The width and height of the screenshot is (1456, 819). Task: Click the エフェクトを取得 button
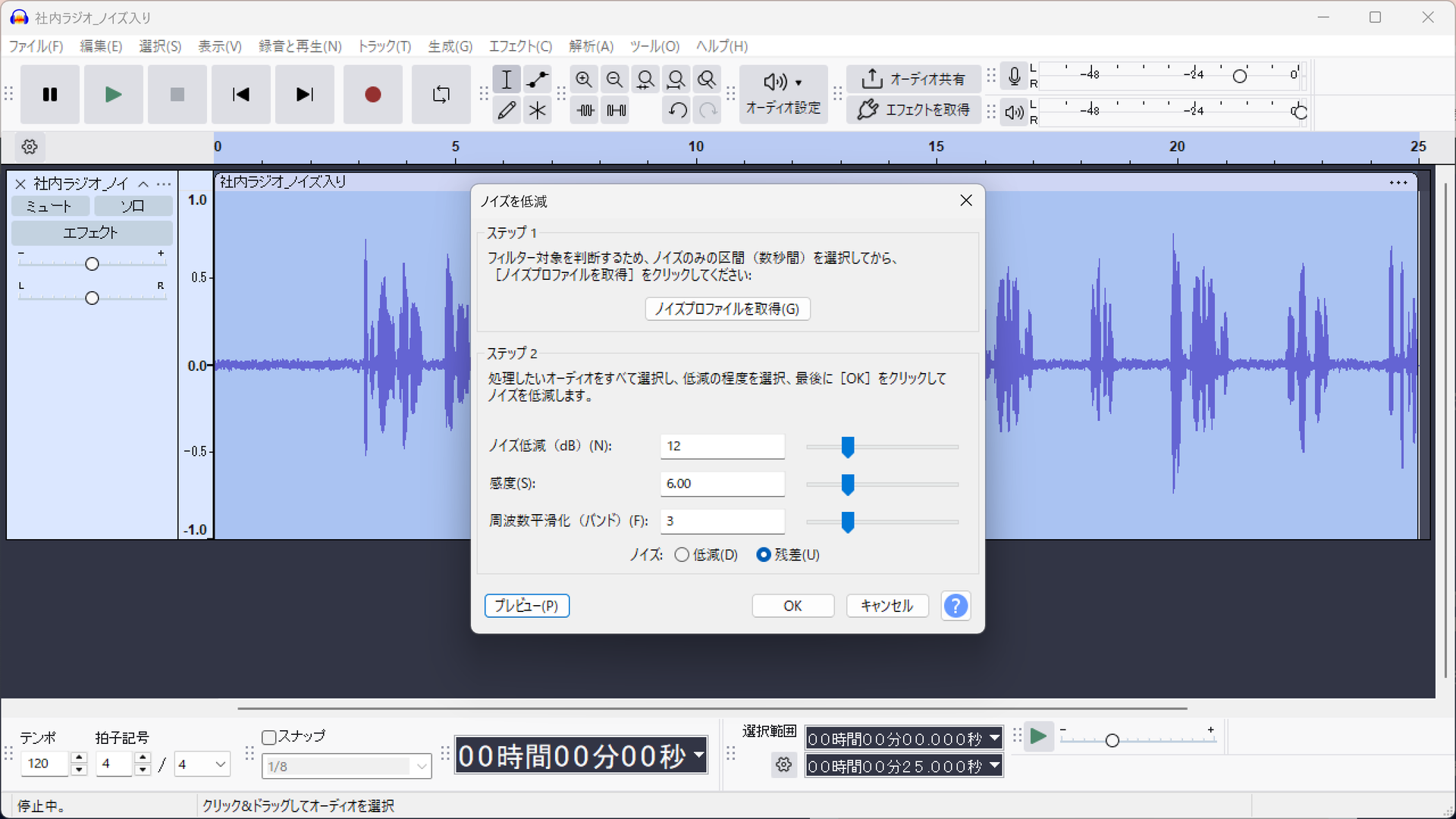pyautogui.click(x=914, y=110)
